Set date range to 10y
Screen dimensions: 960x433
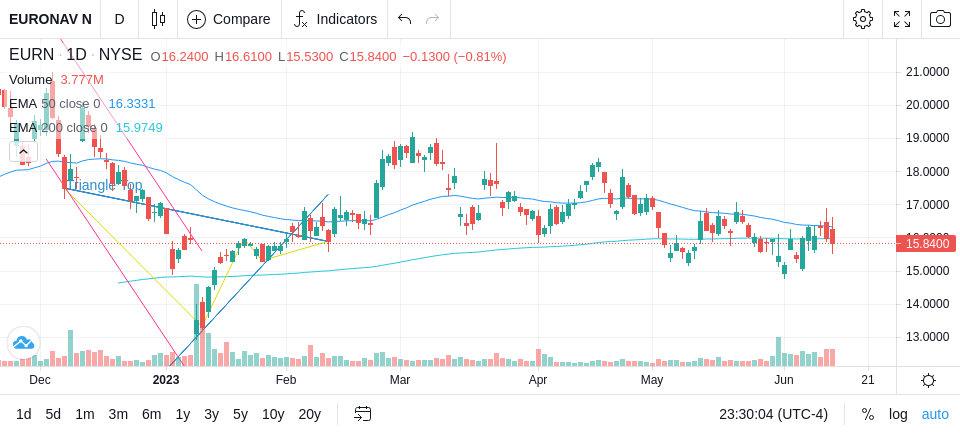click(x=273, y=415)
